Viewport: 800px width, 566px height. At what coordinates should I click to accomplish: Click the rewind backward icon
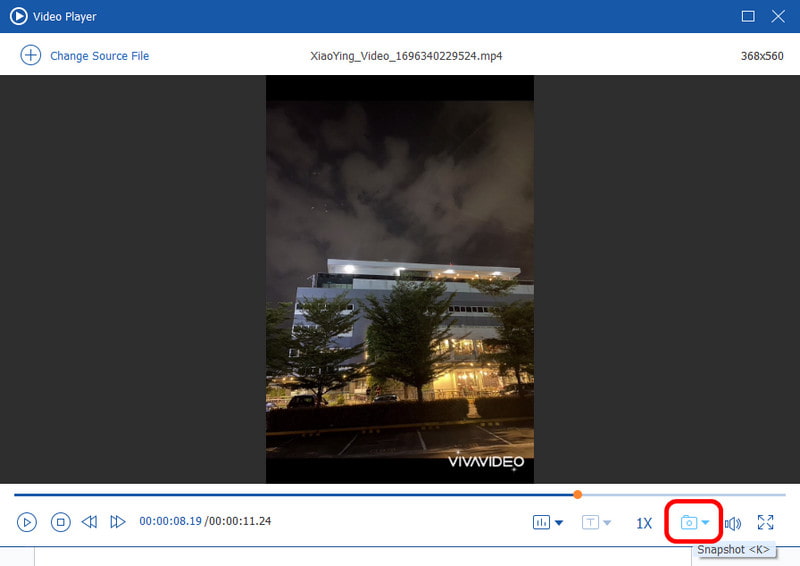click(89, 522)
